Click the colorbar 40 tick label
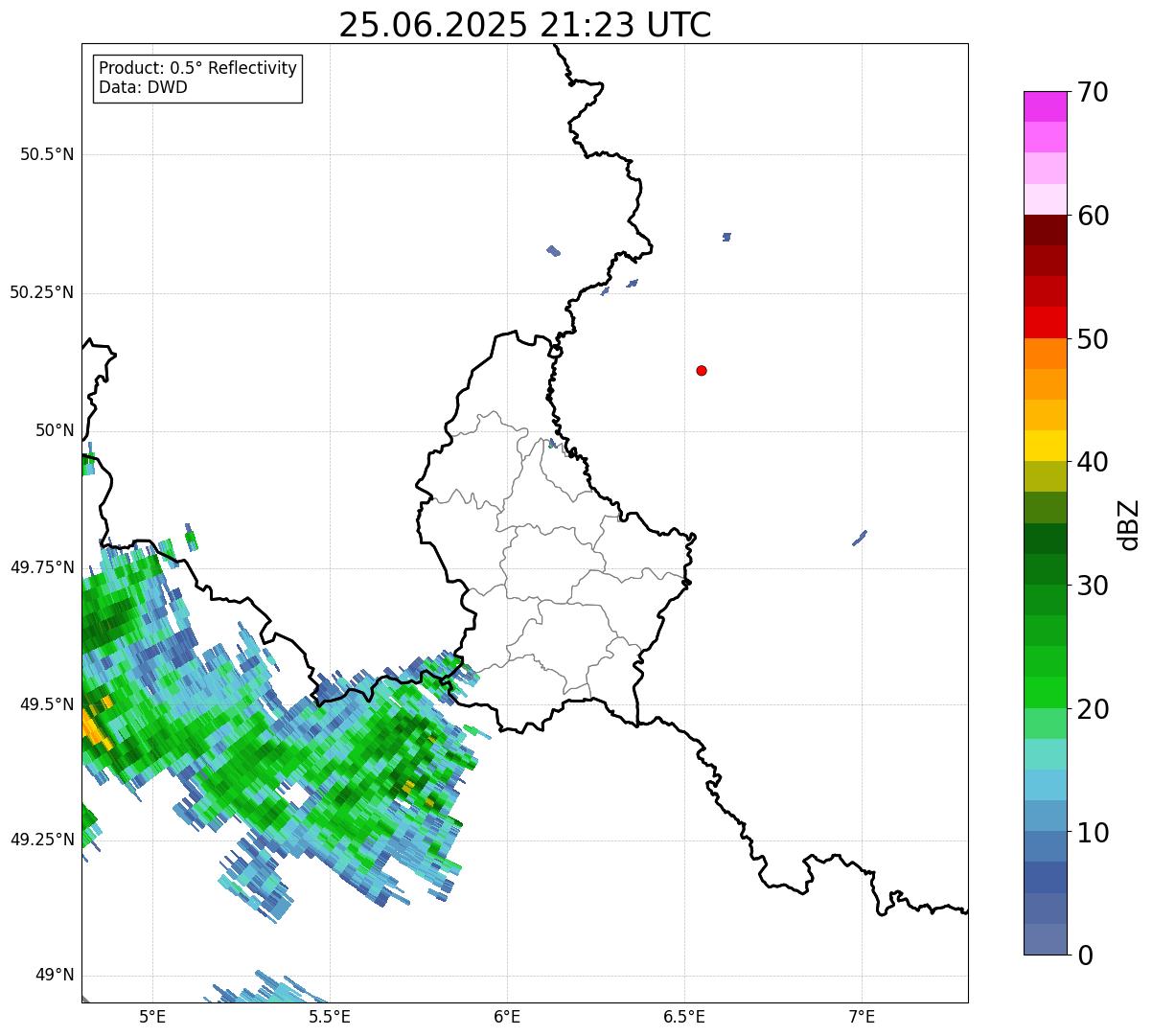The height and width of the screenshot is (1036, 1152). click(1093, 462)
